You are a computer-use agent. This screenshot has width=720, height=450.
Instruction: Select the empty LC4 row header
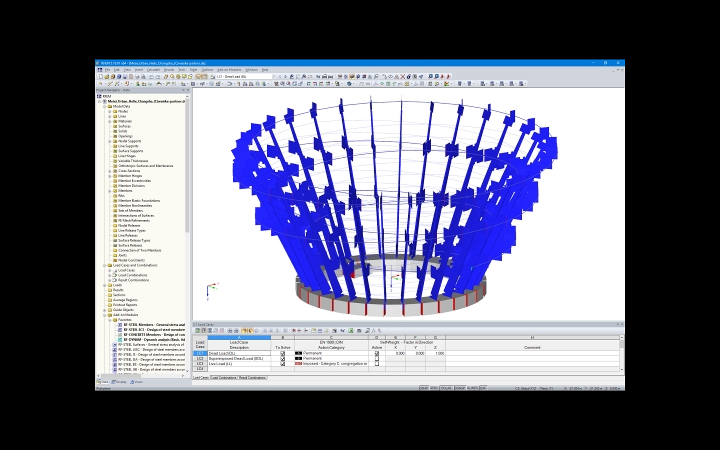tap(200, 369)
